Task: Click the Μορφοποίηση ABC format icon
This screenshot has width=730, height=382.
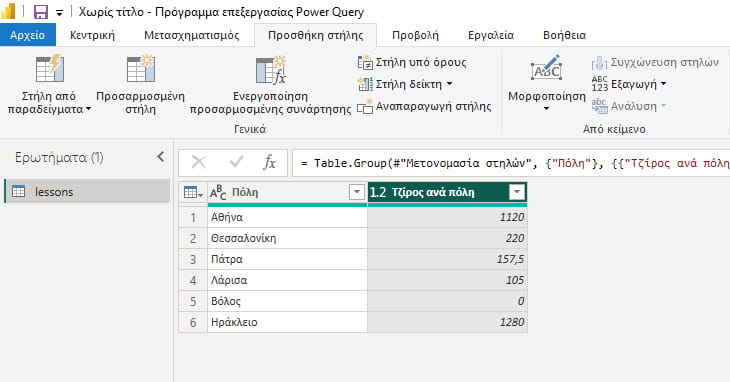Action: click(547, 69)
